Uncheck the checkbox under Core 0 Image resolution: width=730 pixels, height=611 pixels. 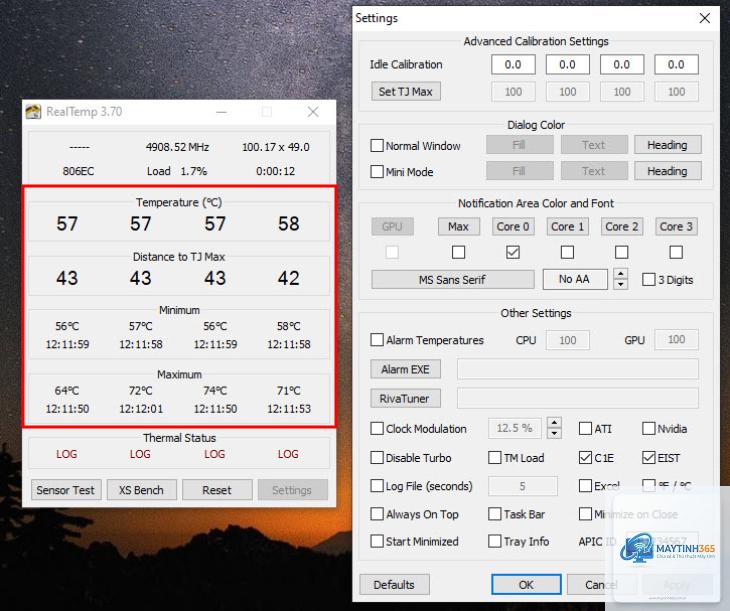(513, 252)
